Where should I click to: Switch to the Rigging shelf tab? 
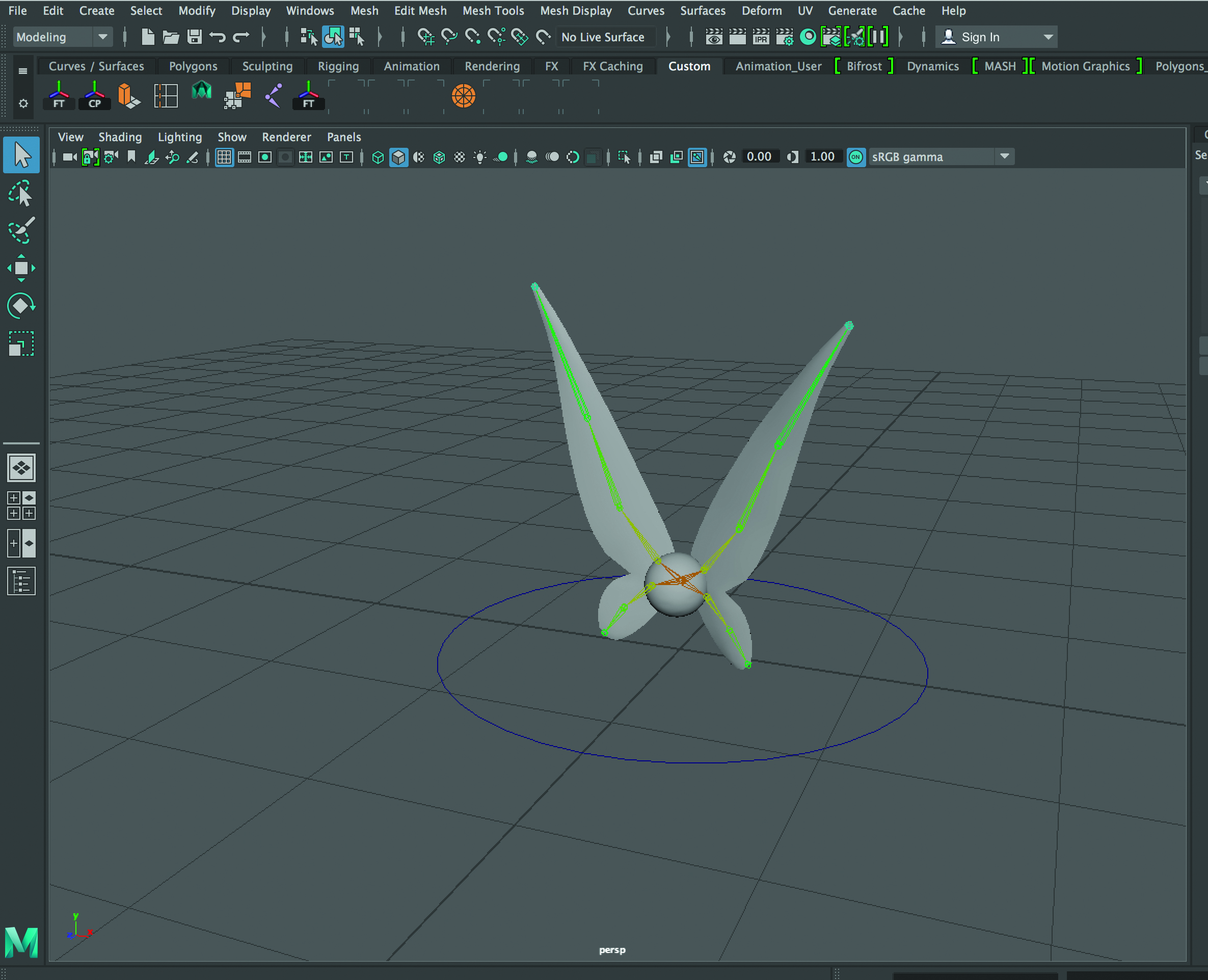tap(338, 66)
